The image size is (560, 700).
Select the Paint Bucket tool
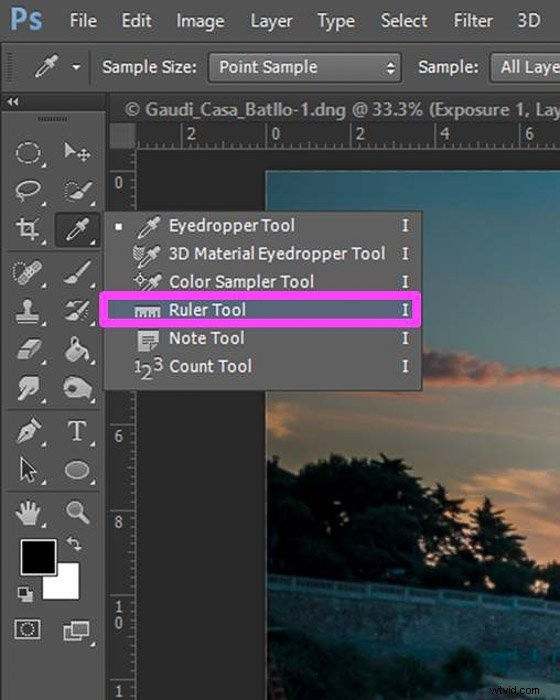78,349
